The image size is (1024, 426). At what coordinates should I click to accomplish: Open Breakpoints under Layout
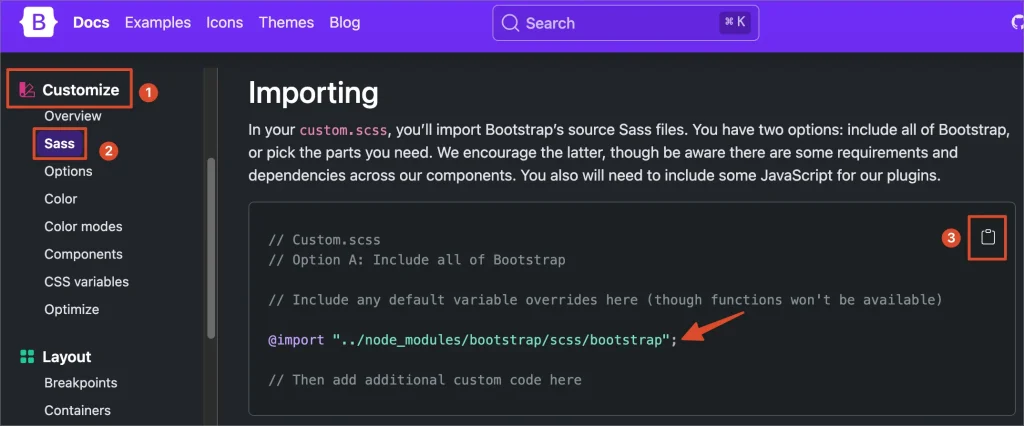80,383
